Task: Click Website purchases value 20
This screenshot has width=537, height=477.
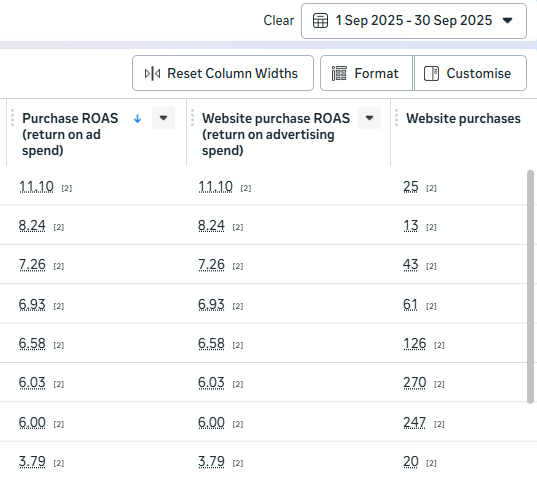Action: pyautogui.click(x=411, y=462)
